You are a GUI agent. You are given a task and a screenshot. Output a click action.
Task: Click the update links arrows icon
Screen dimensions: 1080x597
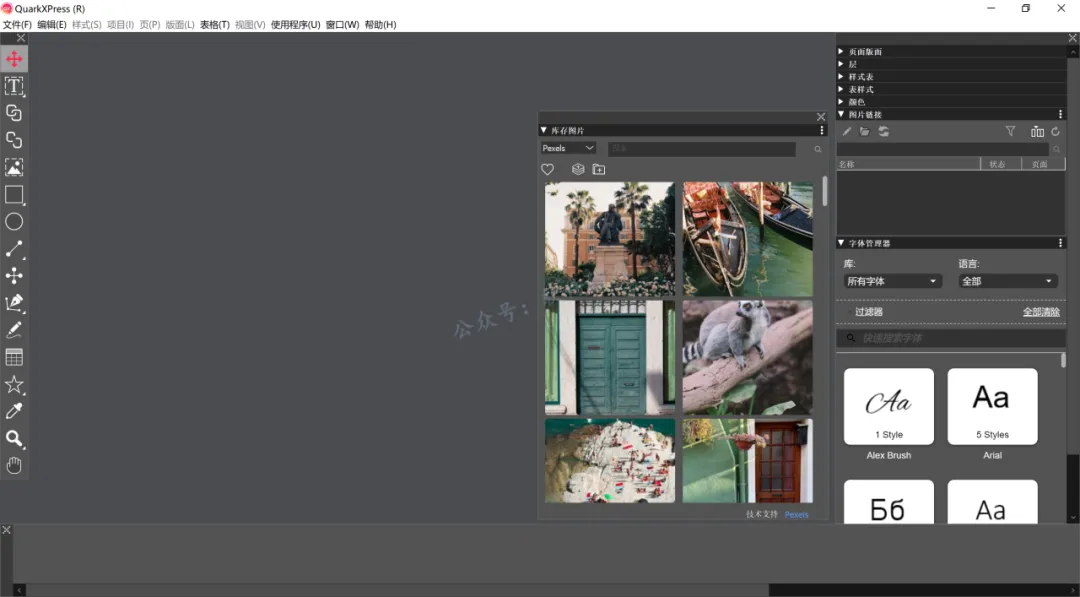click(884, 132)
